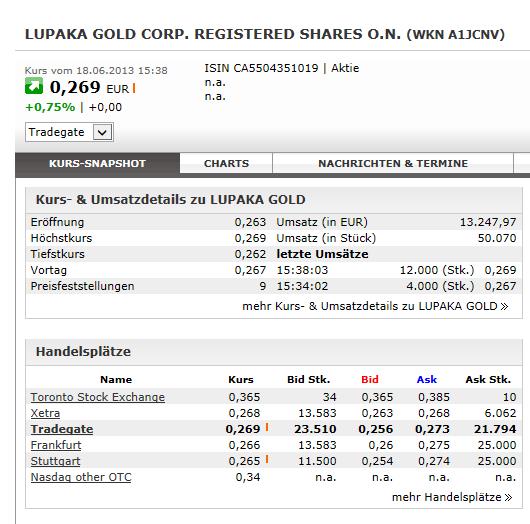Viewport: 530px width, 524px height.
Task: Click the Umsatz in Stück value 50.070
Action: [497, 238]
